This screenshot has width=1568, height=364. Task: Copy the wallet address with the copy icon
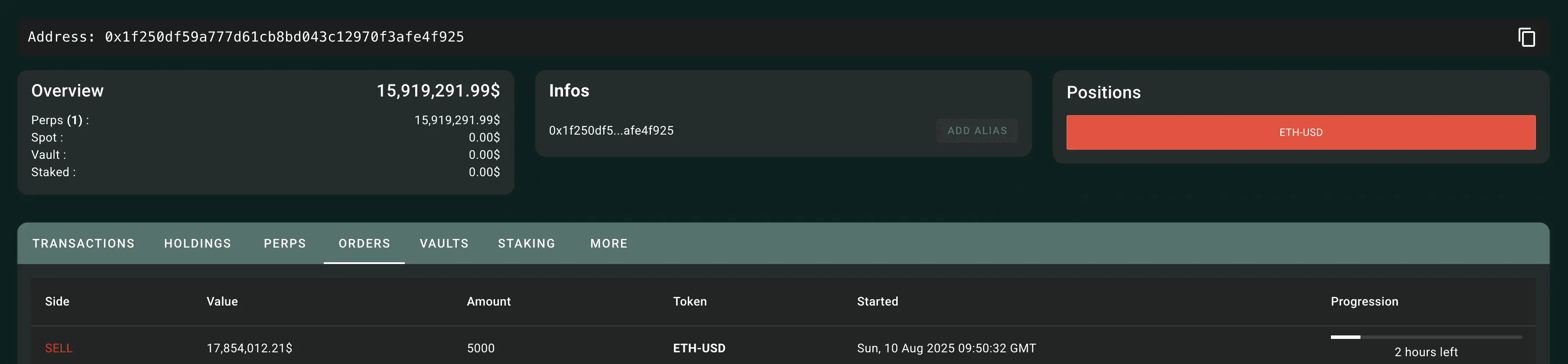pos(1526,37)
